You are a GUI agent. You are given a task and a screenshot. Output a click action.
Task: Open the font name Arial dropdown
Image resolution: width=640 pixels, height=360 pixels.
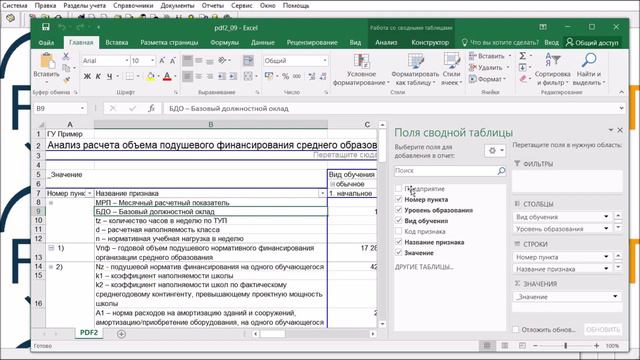[127, 61]
